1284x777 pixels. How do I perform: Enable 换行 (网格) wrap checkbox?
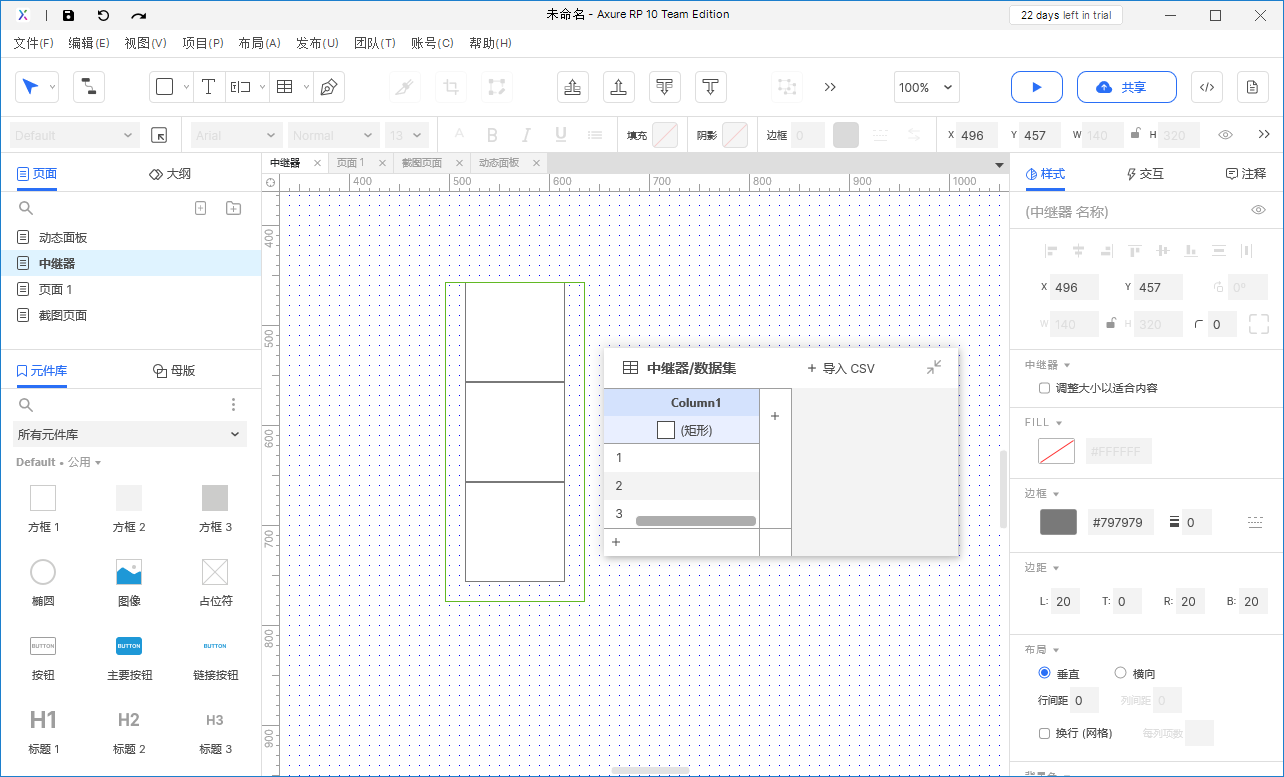point(1044,733)
